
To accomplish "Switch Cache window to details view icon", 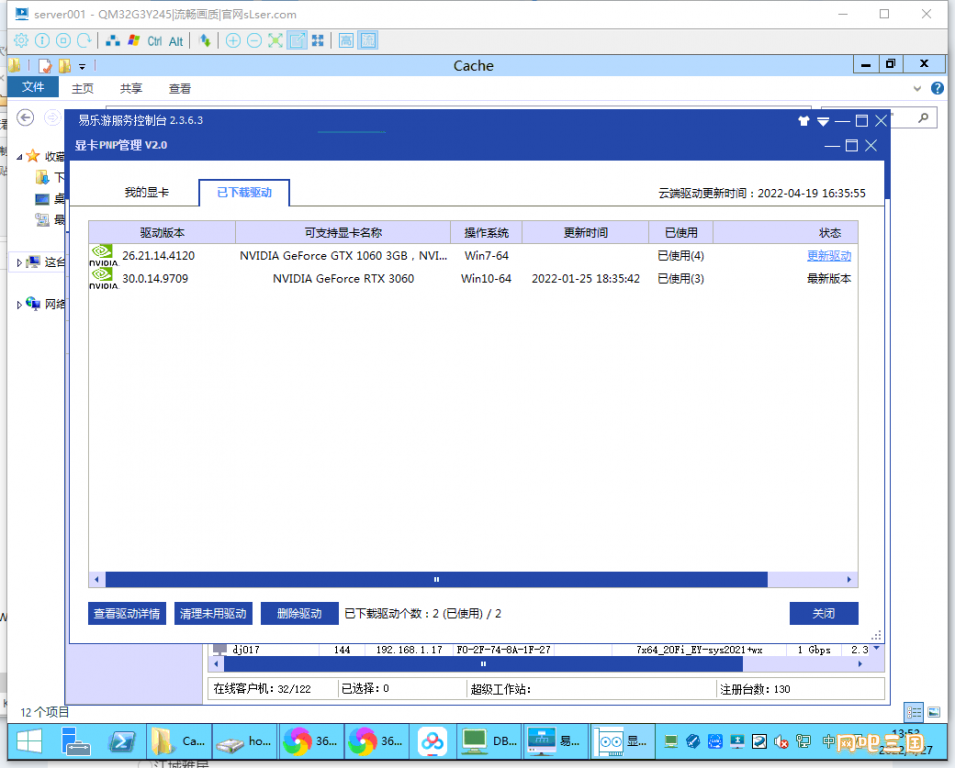I will pos(914,713).
